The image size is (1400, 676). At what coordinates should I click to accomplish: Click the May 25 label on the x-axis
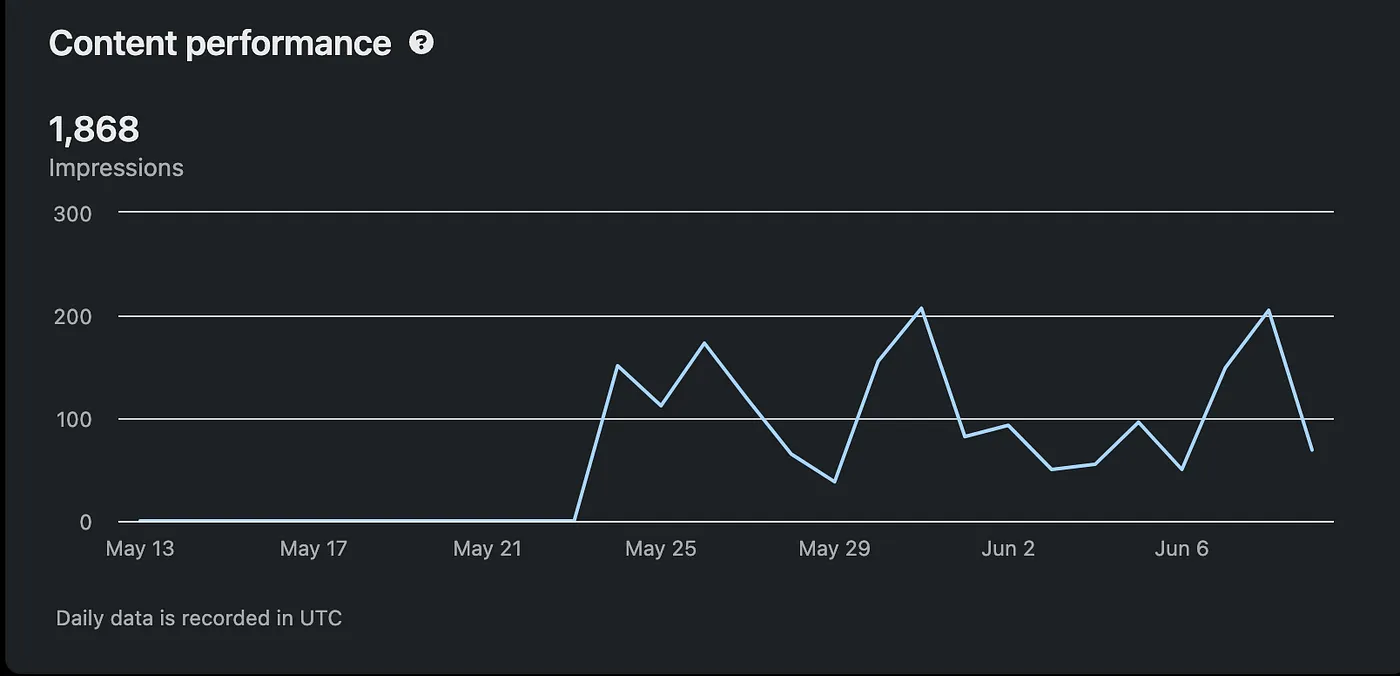(661, 548)
